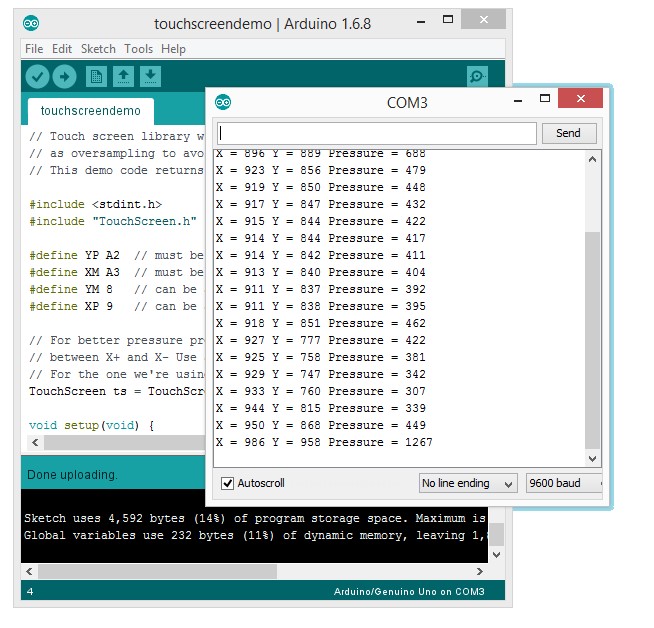Open the No line ending dropdown
The height and width of the screenshot is (628, 654).
pos(468,483)
